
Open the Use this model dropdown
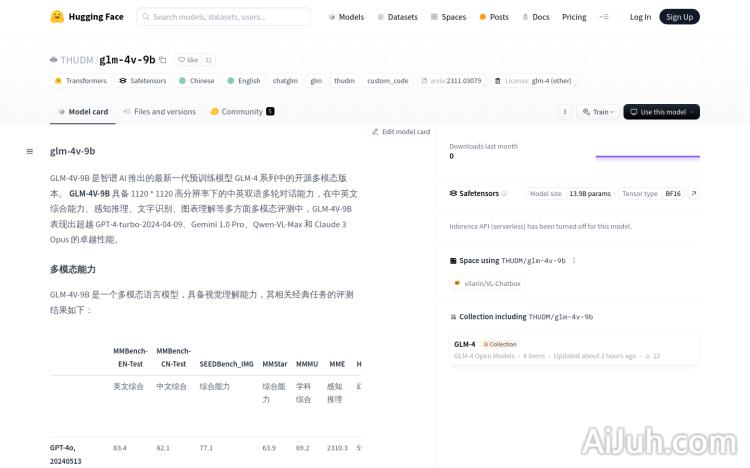point(661,112)
